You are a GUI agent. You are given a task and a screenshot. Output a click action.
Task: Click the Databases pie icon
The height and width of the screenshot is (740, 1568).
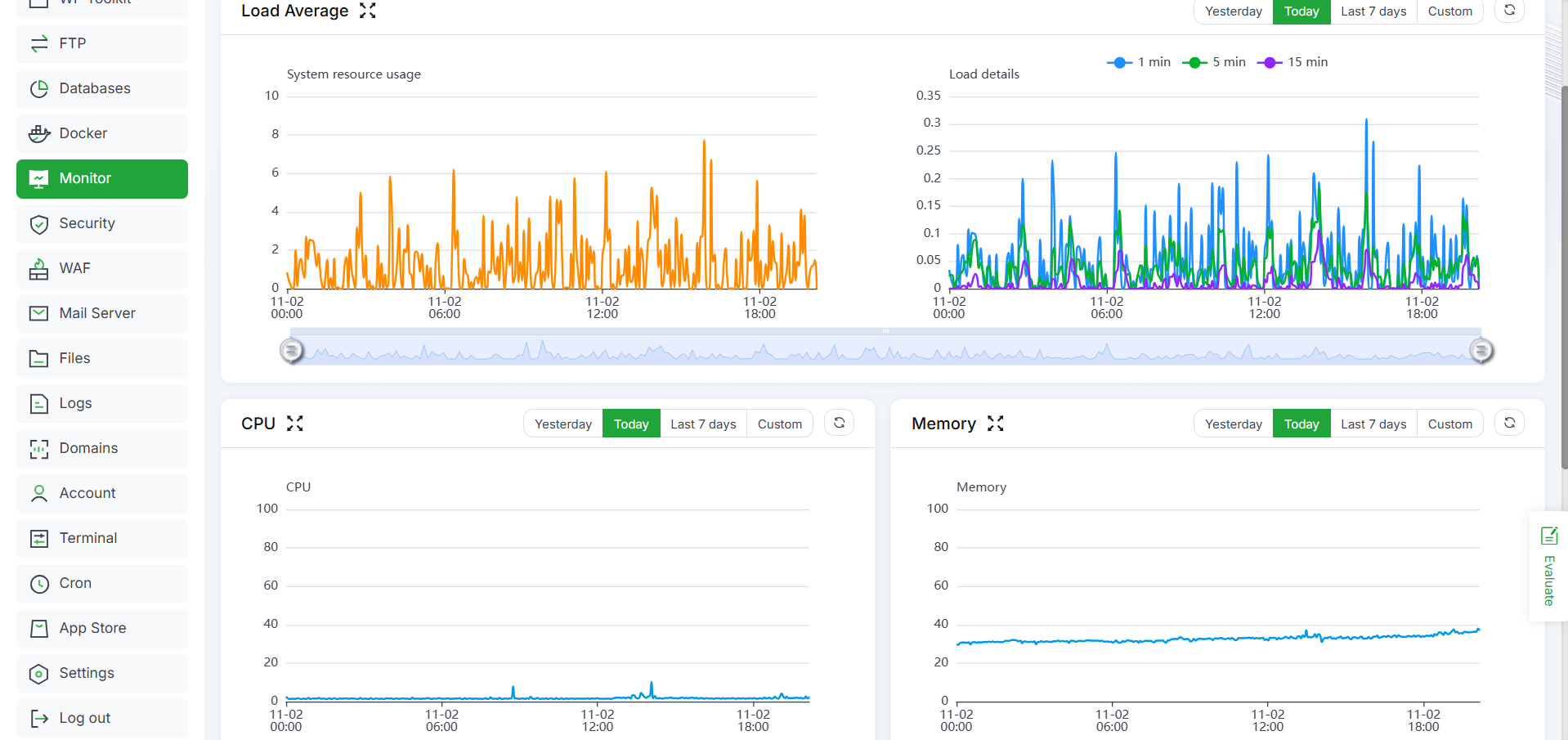[x=39, y=88]
